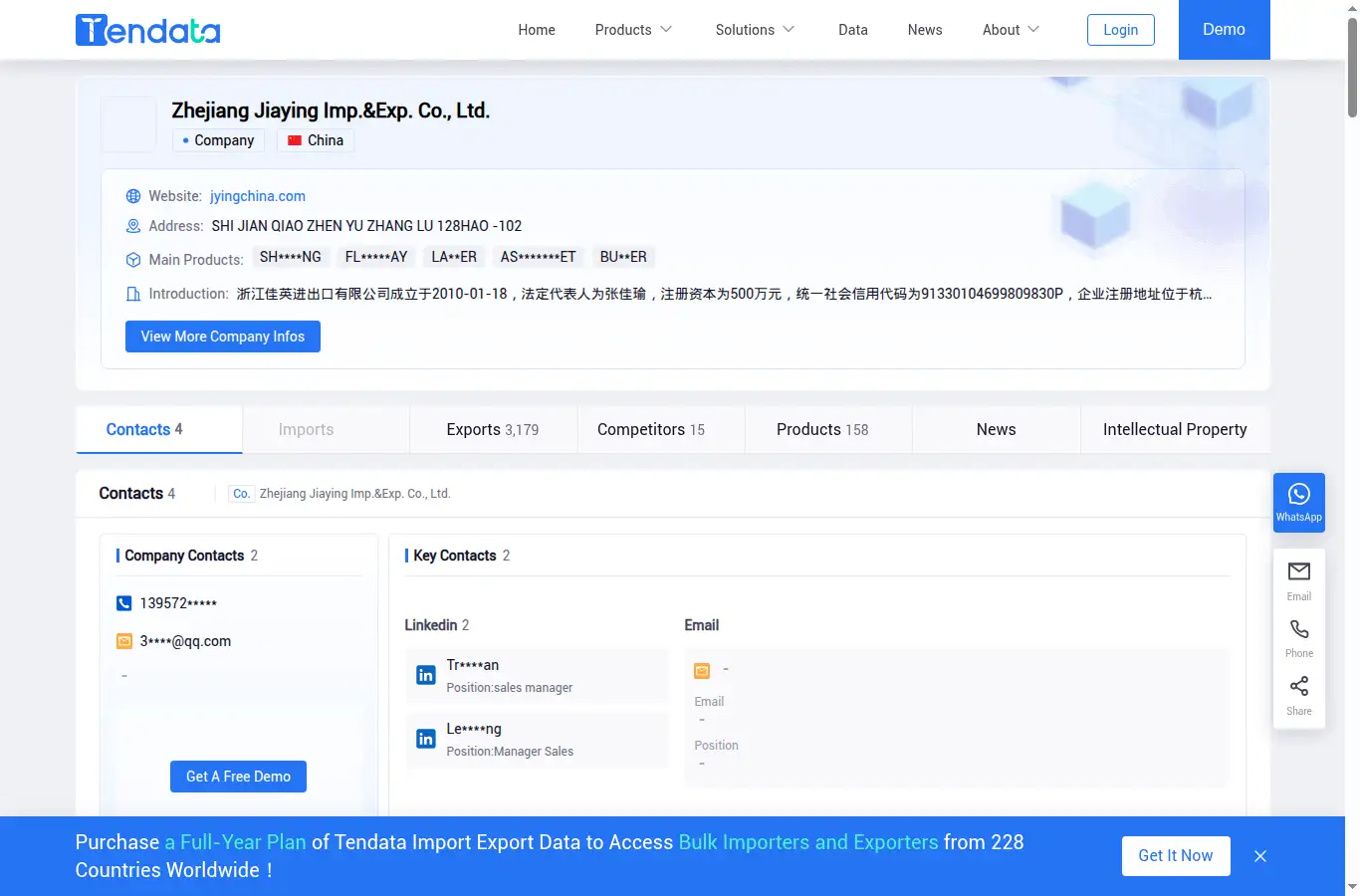The image size is (1360, 896).
Task: Click masked email 3****@qq.com
Action: click(x=185, y=641)
